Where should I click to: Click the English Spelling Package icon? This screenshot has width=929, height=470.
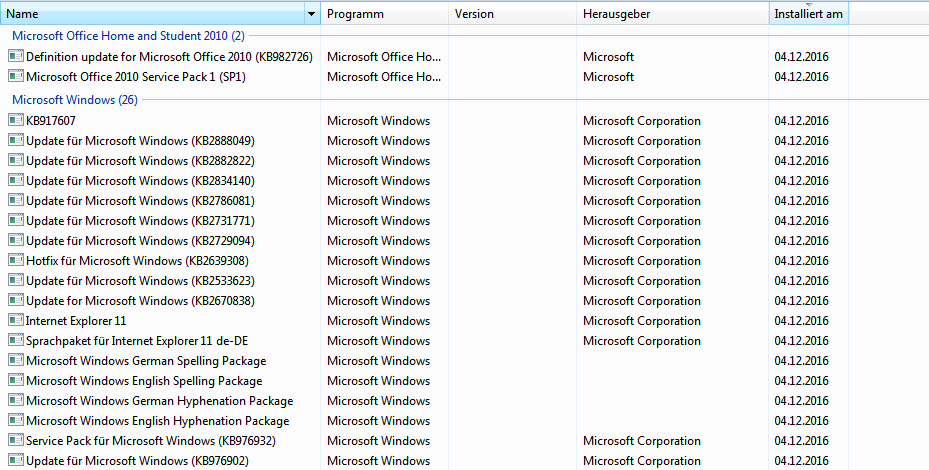(16, 381)
